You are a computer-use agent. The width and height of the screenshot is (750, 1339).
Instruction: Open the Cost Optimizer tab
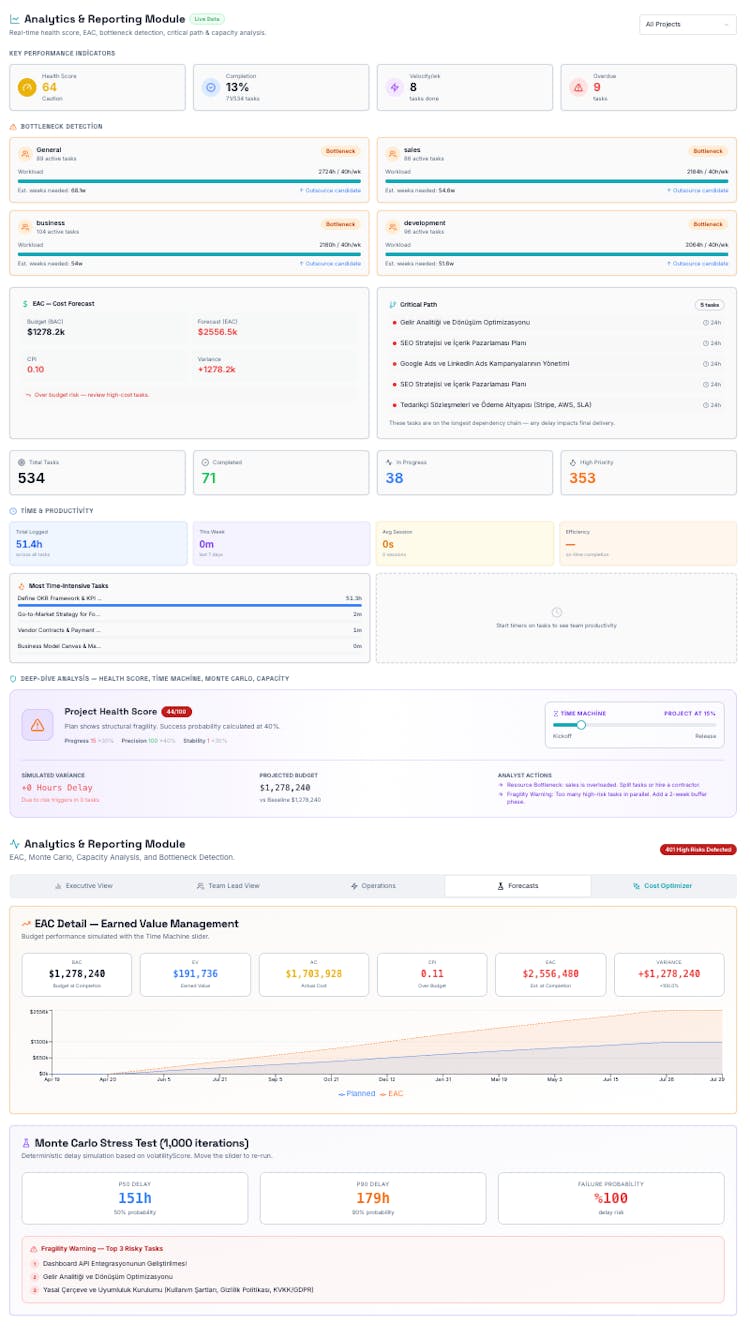tap(662, 886)
